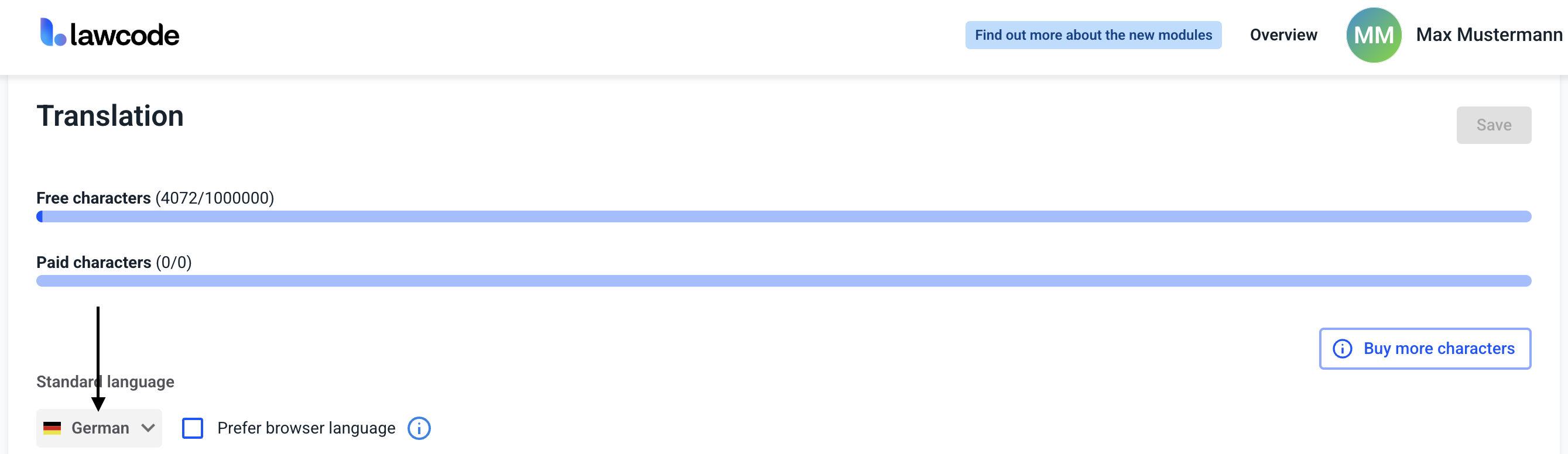Enable the Prefer browser language checkbox

click(x=193, y=428)
